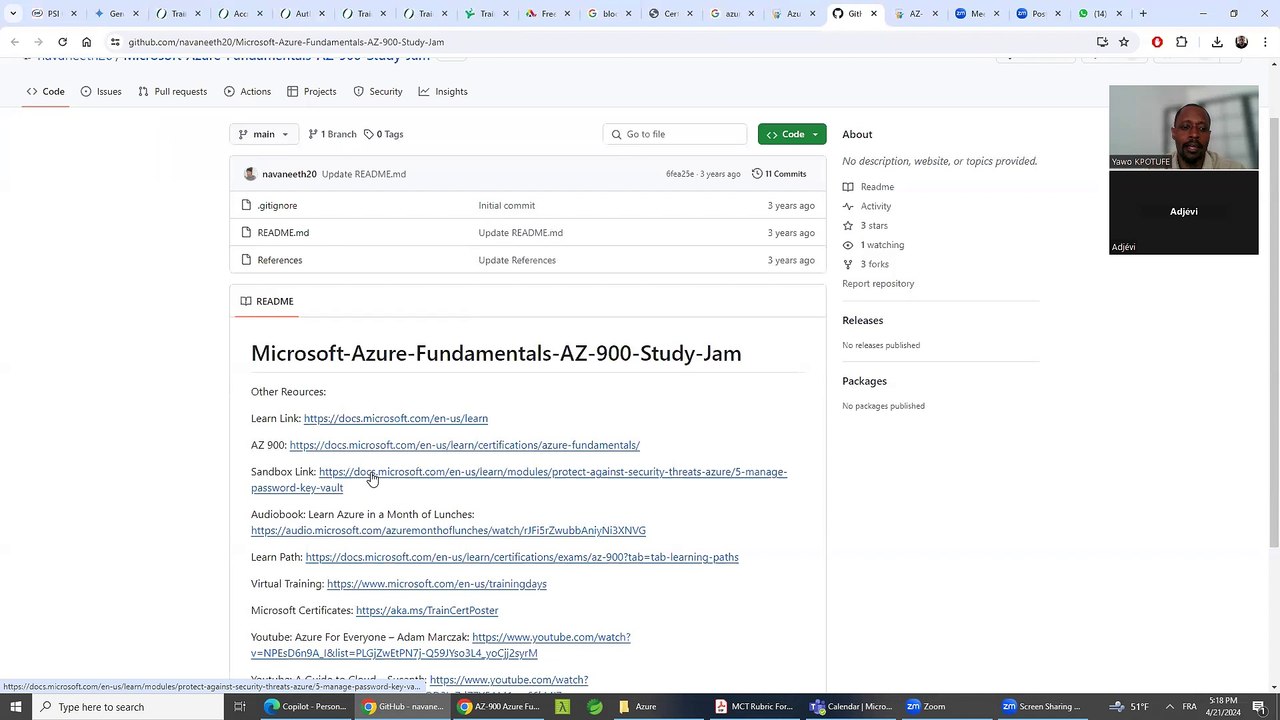Open the browser extensions puzzle icon
Image resolution: width=1280 pixels, height=720 pixels.
(x=1182, y=42)
